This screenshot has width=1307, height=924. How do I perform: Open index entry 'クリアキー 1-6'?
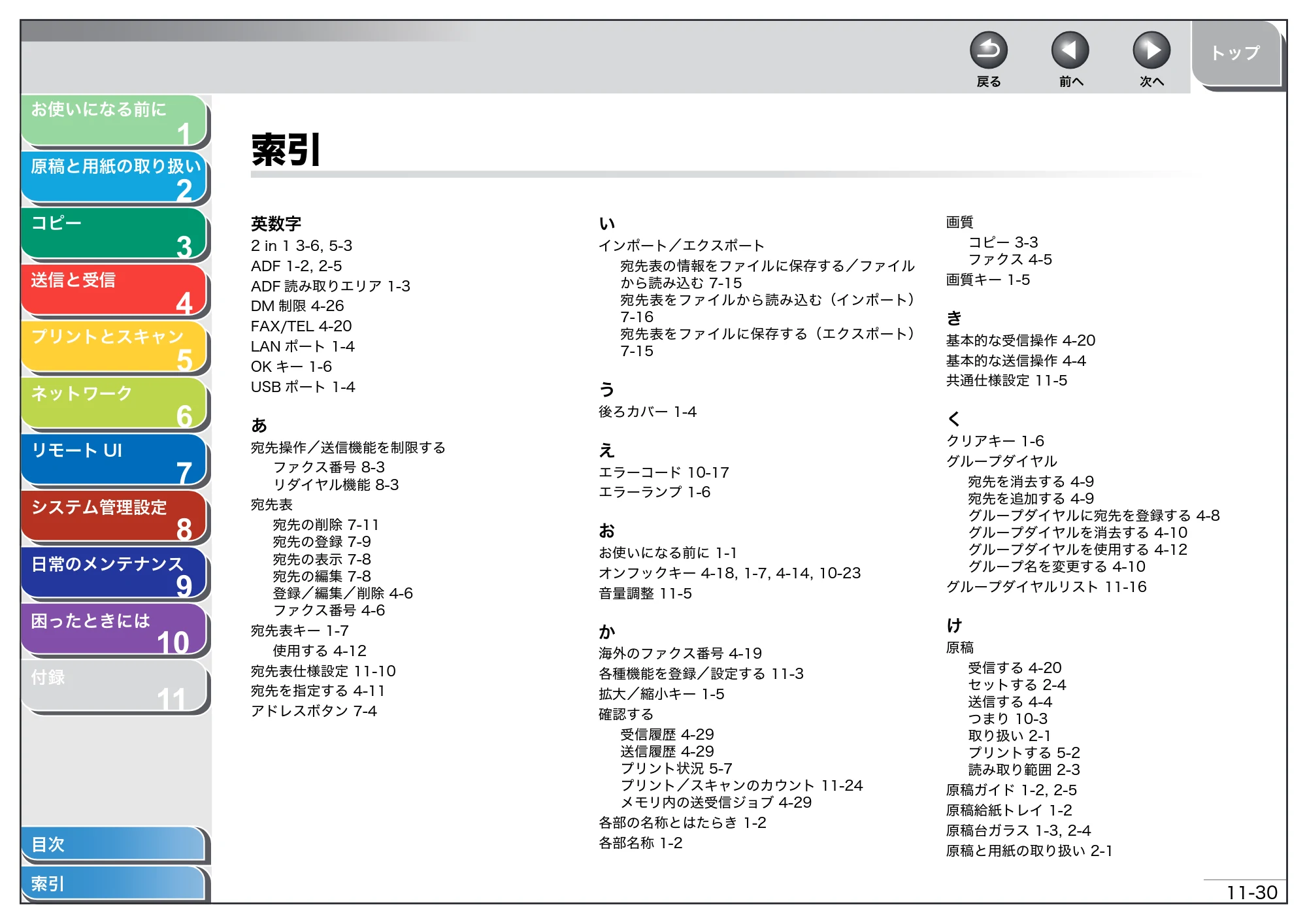point(995,441)
